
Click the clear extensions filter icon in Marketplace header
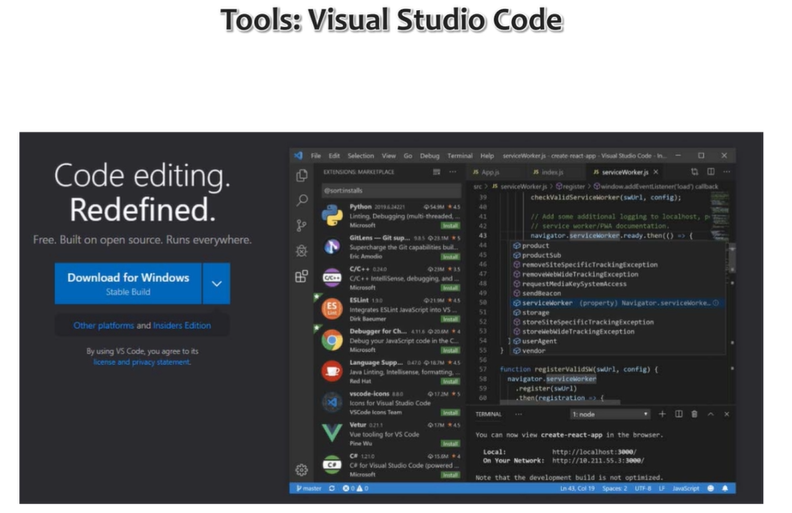[436, 172]
